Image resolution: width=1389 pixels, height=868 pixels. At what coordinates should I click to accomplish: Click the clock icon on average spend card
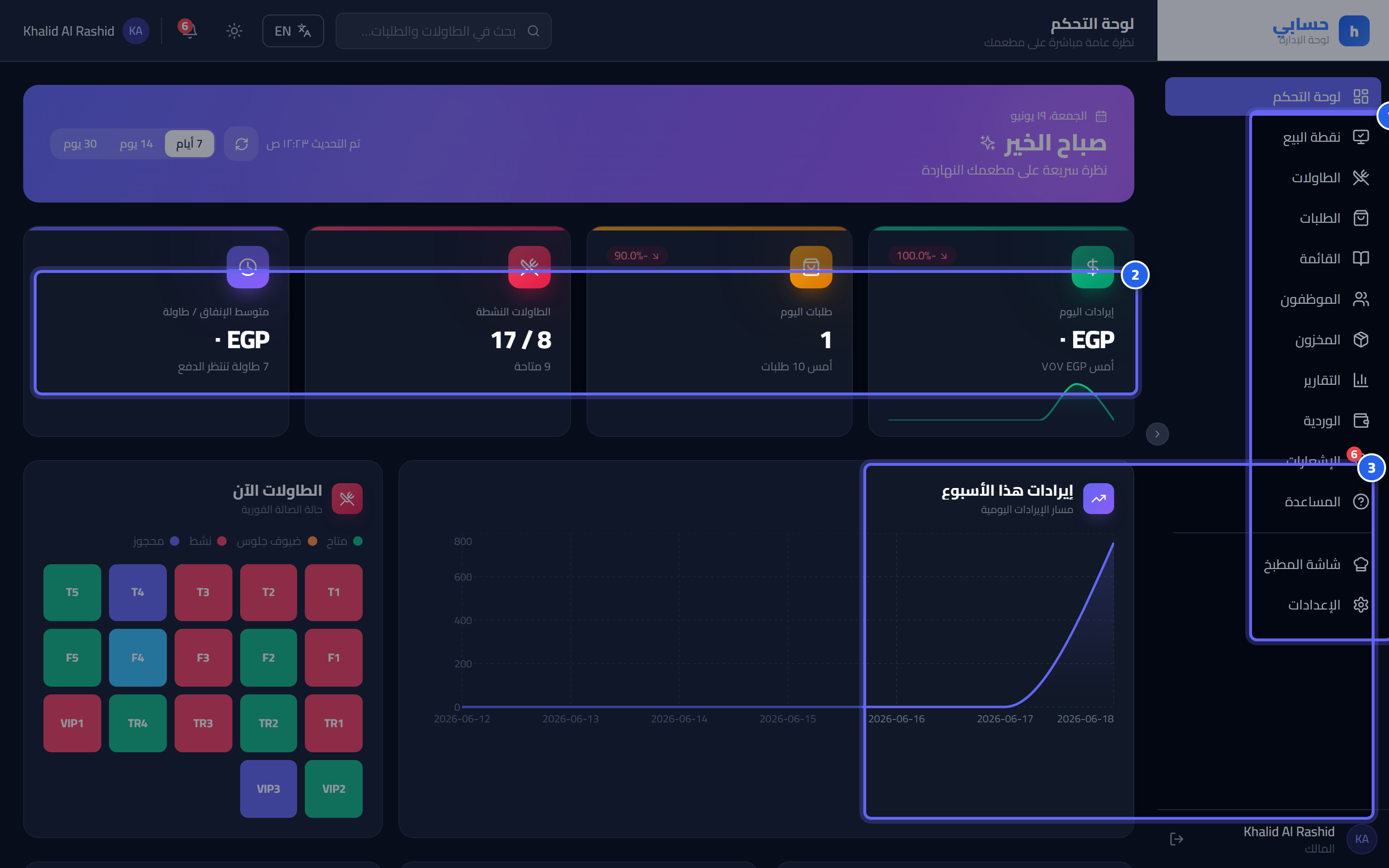coord(248,267)
